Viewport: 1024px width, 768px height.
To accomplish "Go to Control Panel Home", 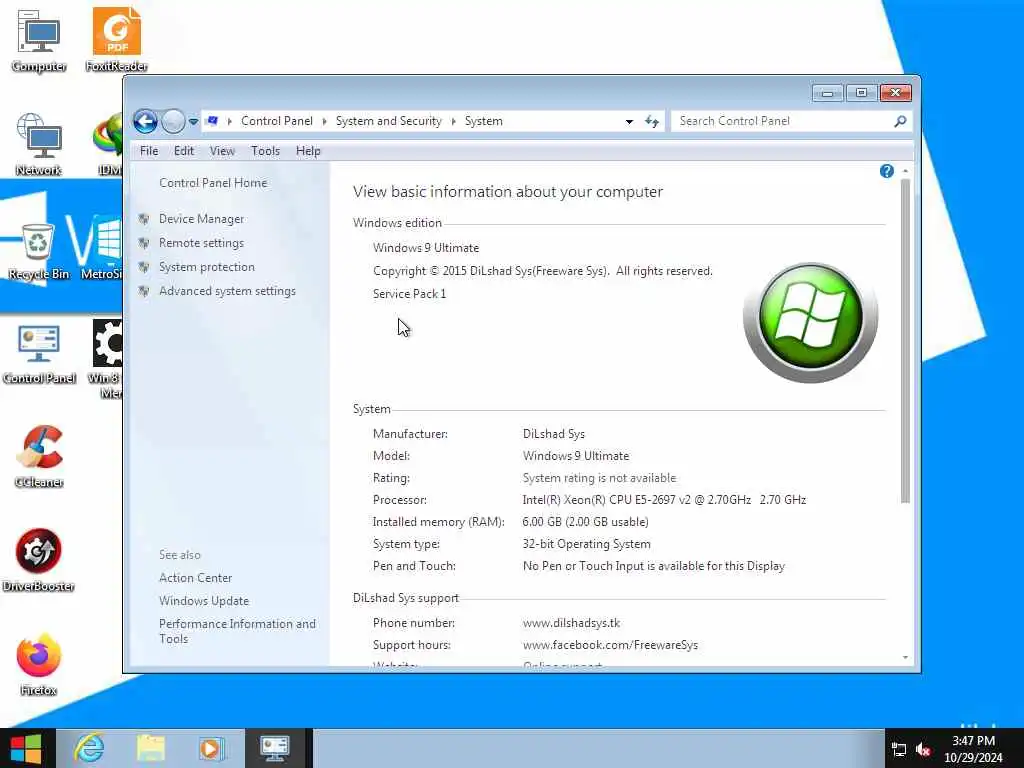I will click(213, 183).
